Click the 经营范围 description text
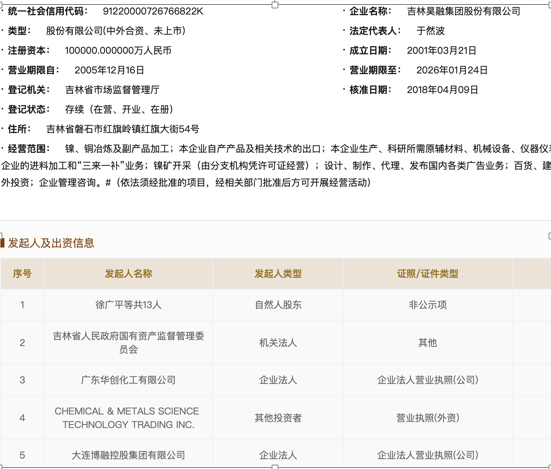The image size is (551, 469). [276, 166]
